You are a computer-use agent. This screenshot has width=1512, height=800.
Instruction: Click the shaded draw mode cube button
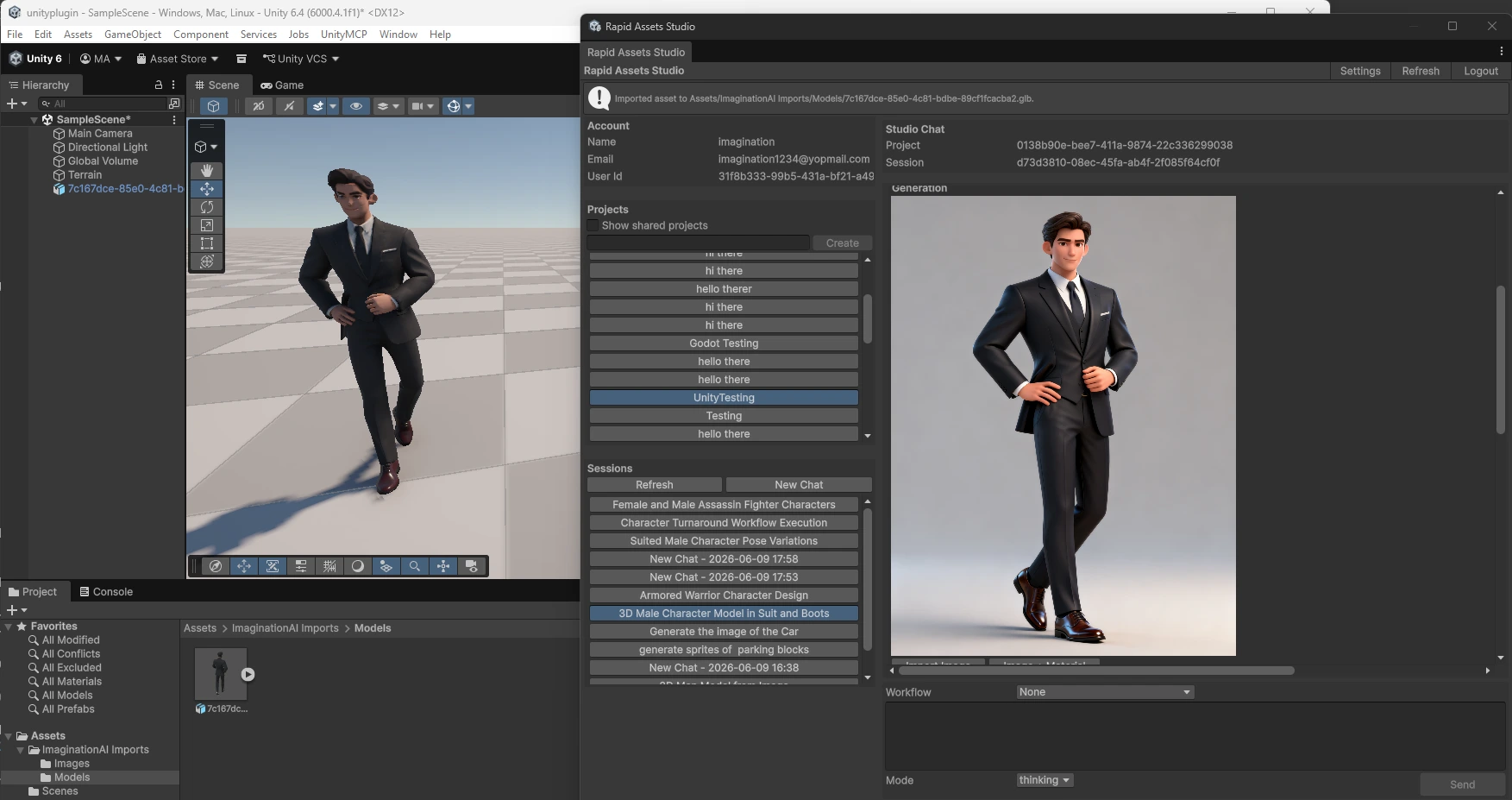(213, 106)
